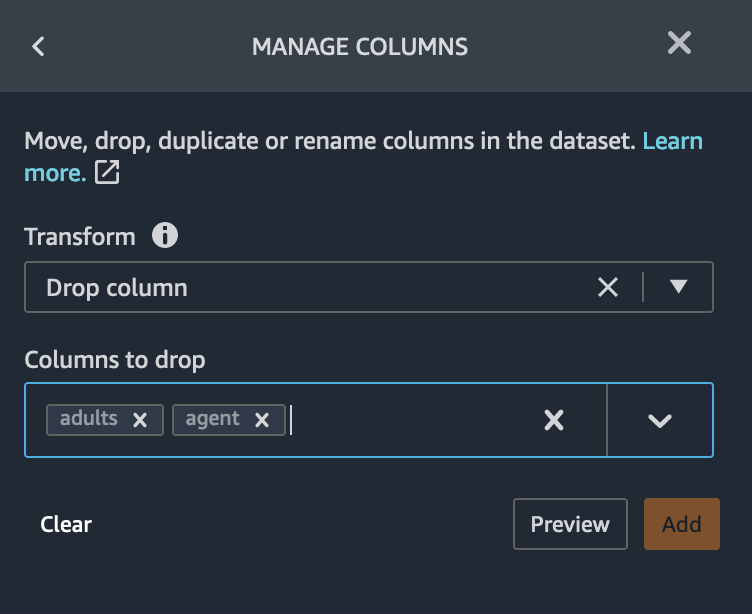Show the Transform info tooltip icon

coord(164,236)
